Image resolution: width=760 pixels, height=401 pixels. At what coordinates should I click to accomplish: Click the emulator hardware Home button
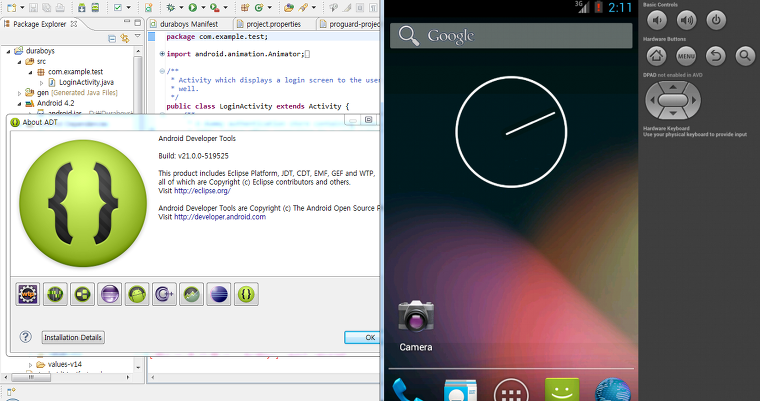[657, 56]
